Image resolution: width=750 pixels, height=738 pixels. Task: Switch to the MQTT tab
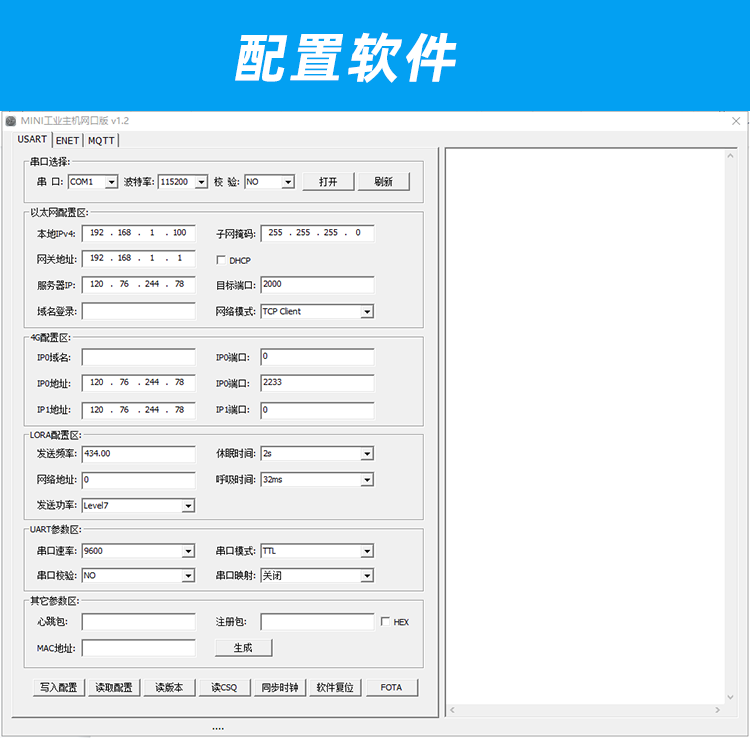101,141
